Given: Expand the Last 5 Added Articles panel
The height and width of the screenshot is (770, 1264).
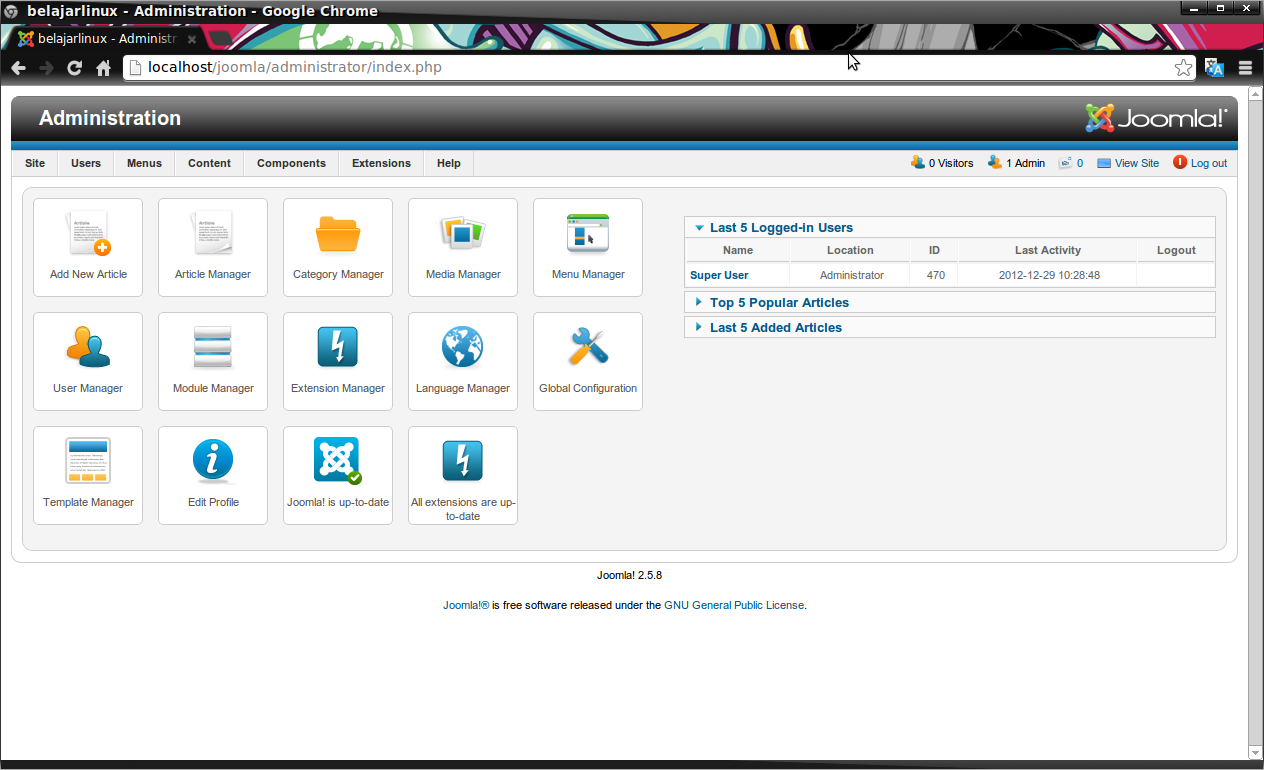Looking at the screenshot, I should coord(950,327).
